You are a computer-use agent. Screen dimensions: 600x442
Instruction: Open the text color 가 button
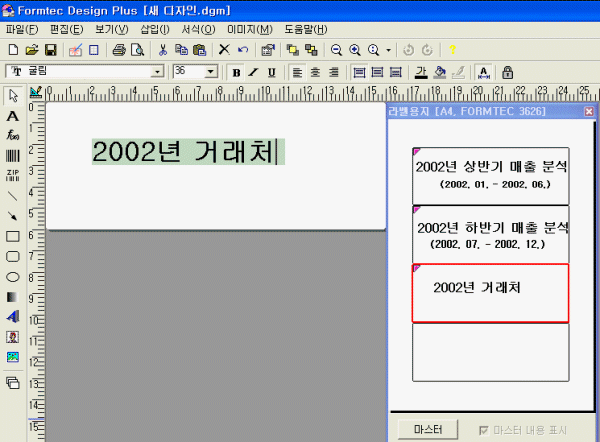pyautogui.click(x=421, y=72)
